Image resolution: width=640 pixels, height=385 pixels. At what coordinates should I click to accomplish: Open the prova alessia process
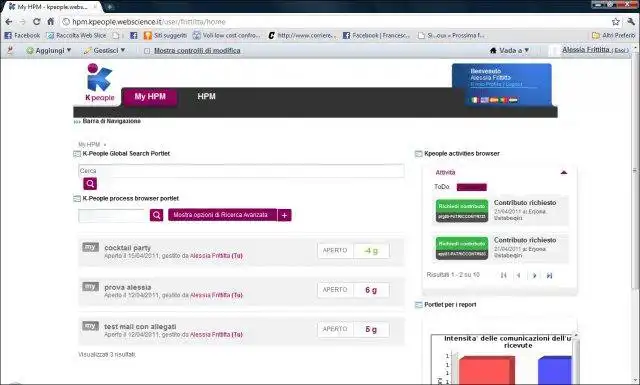pyautogui.click(x=127, y=287)
